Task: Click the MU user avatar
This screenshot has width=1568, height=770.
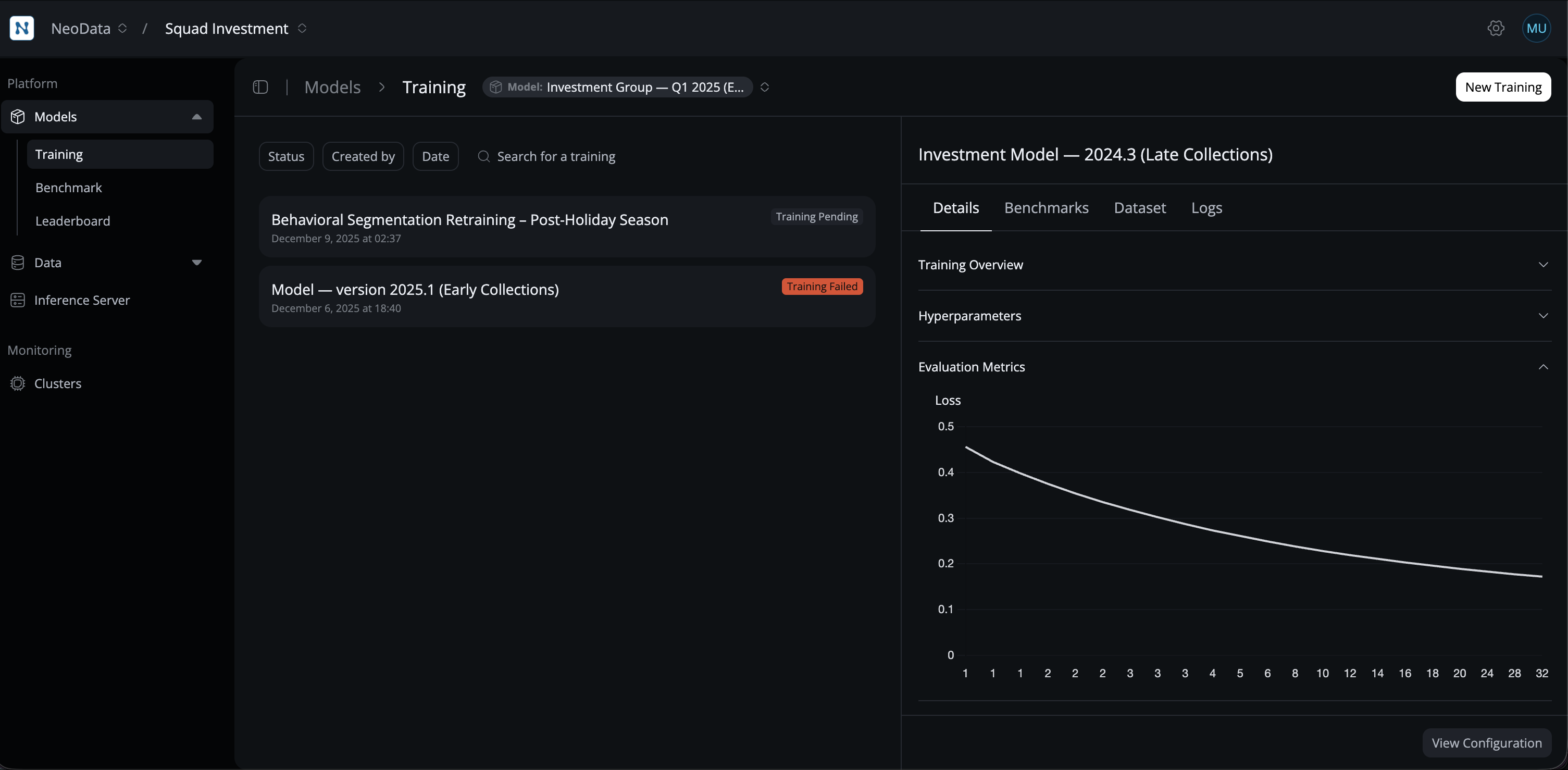Action: (x=1536, y=28)
